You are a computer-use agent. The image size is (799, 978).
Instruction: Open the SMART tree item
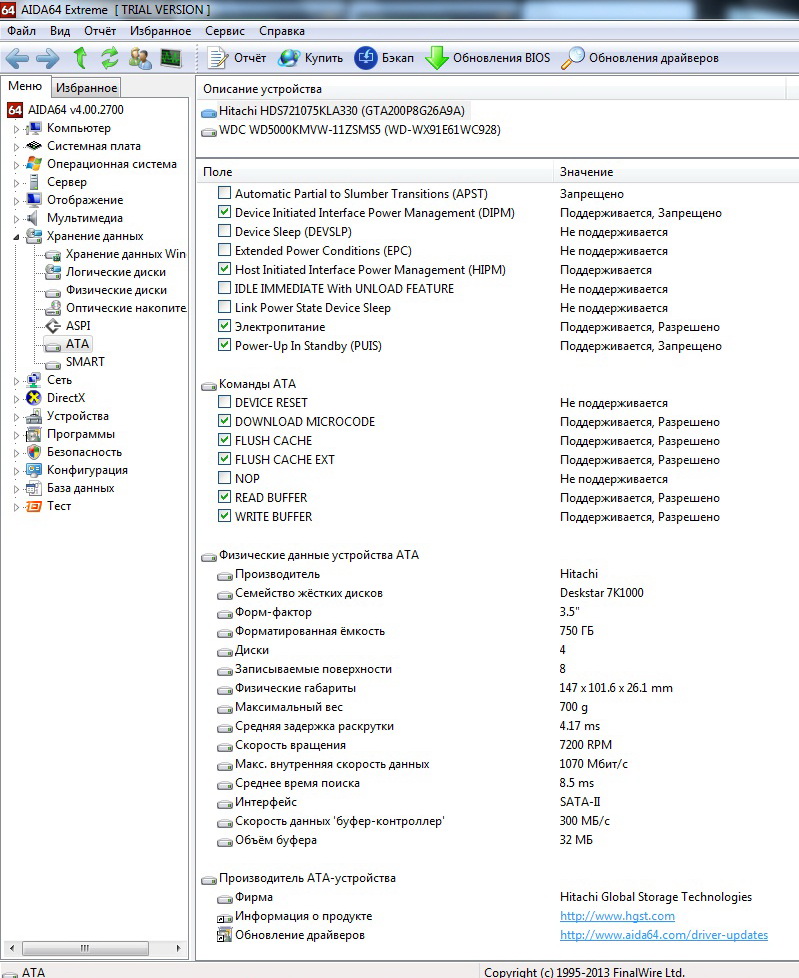click(85, 362)
